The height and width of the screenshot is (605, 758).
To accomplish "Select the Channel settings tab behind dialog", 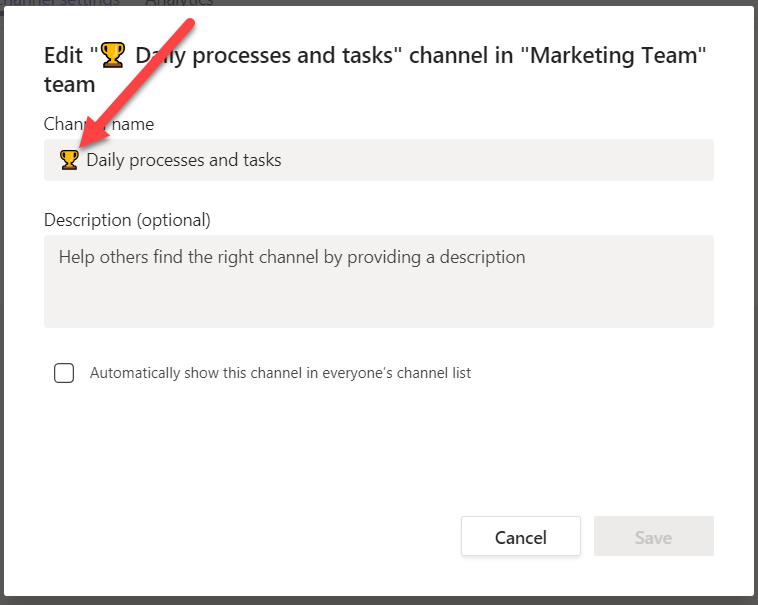I will pos(60,3).
